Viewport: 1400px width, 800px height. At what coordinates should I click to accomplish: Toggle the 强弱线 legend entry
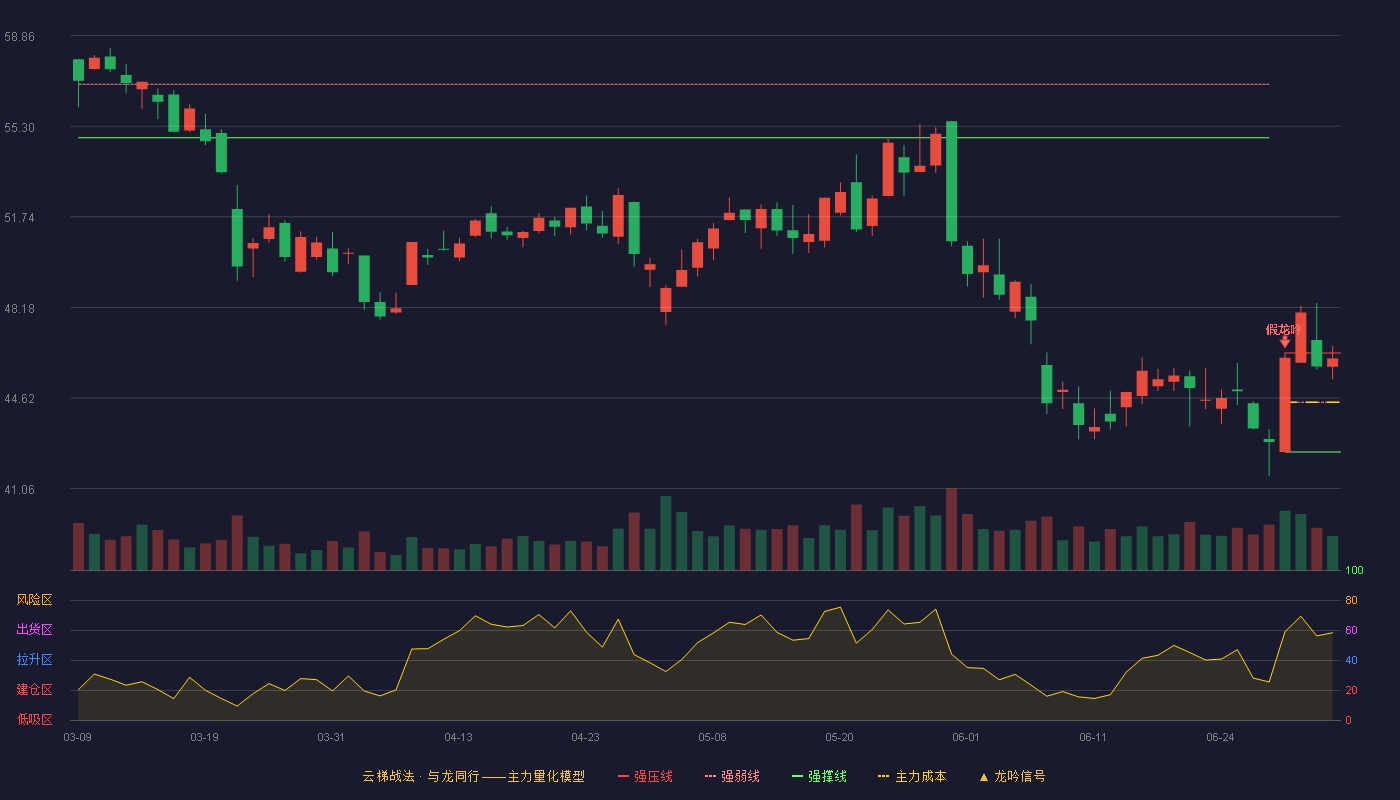pyautogui.click(x=732, y=776)
